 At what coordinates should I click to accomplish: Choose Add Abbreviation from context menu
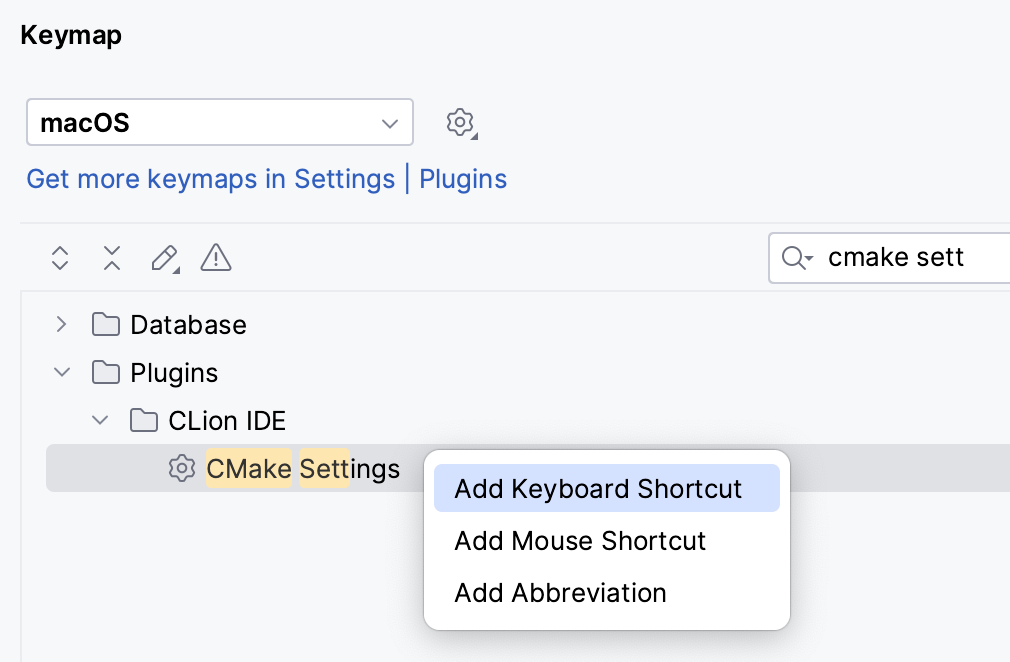(560, 593)
